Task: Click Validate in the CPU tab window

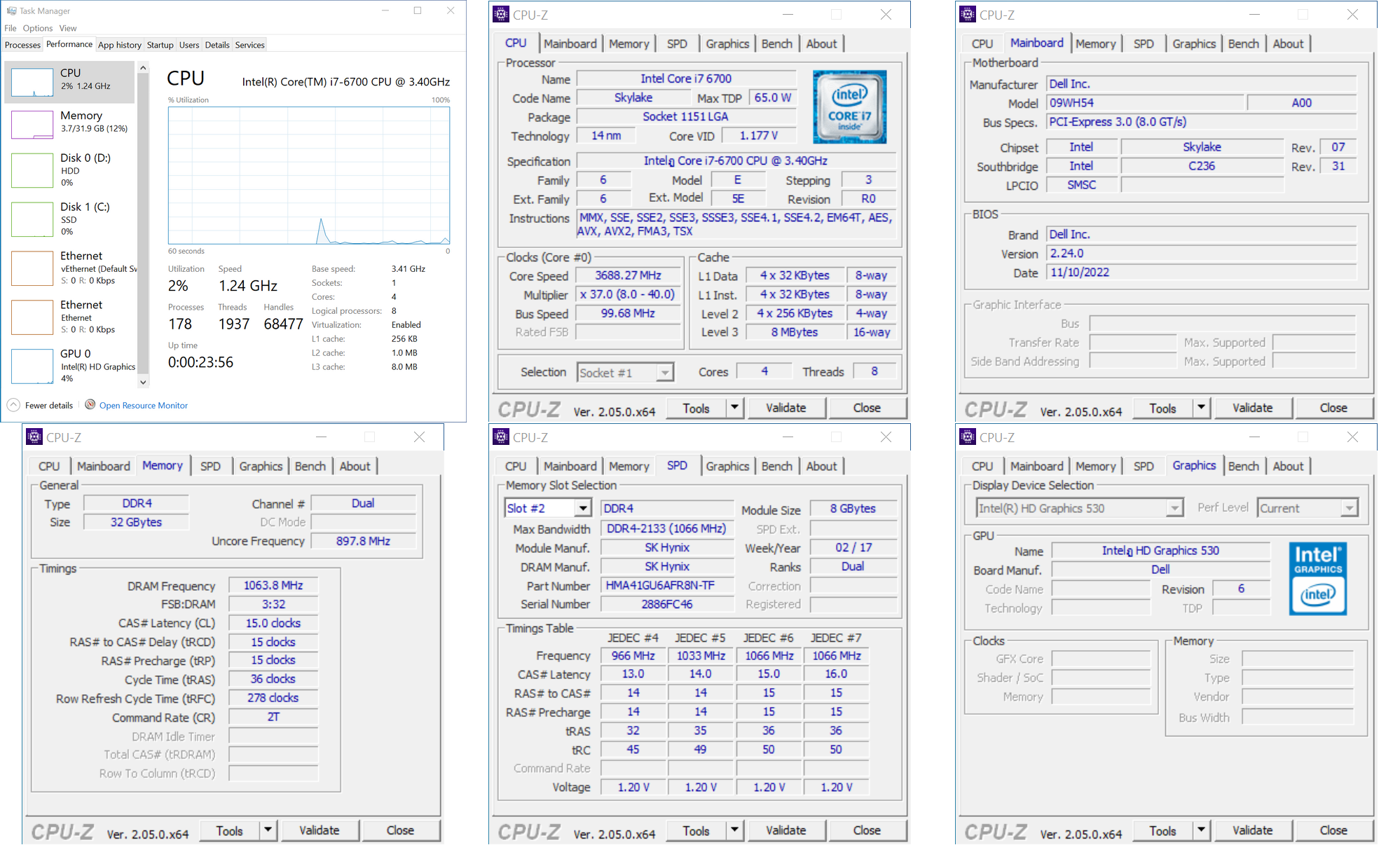Action: [786, 408]
